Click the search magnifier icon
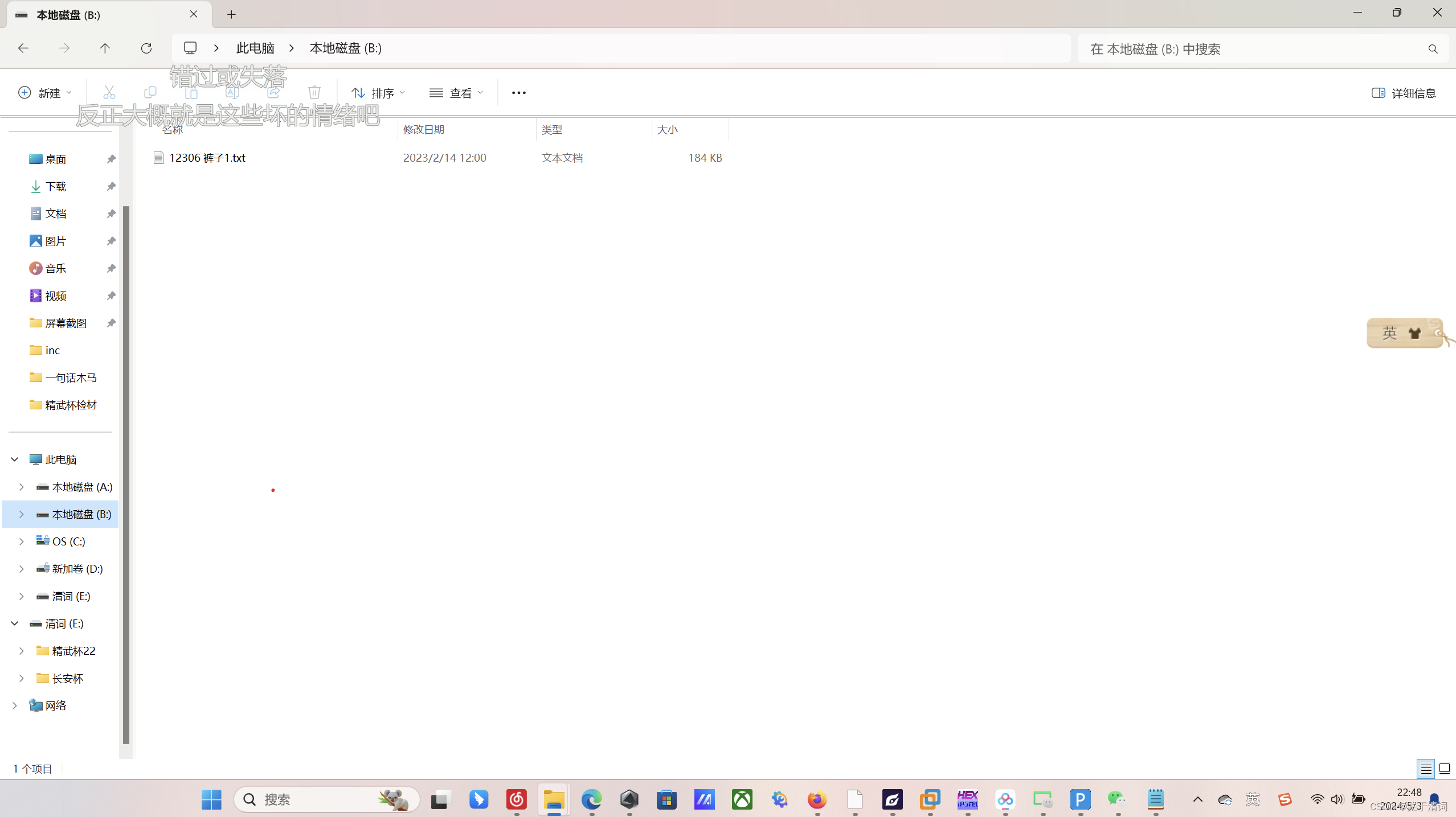This screenshot has height=817, width=1456. pyautogui.click(x=1433, y=49)
